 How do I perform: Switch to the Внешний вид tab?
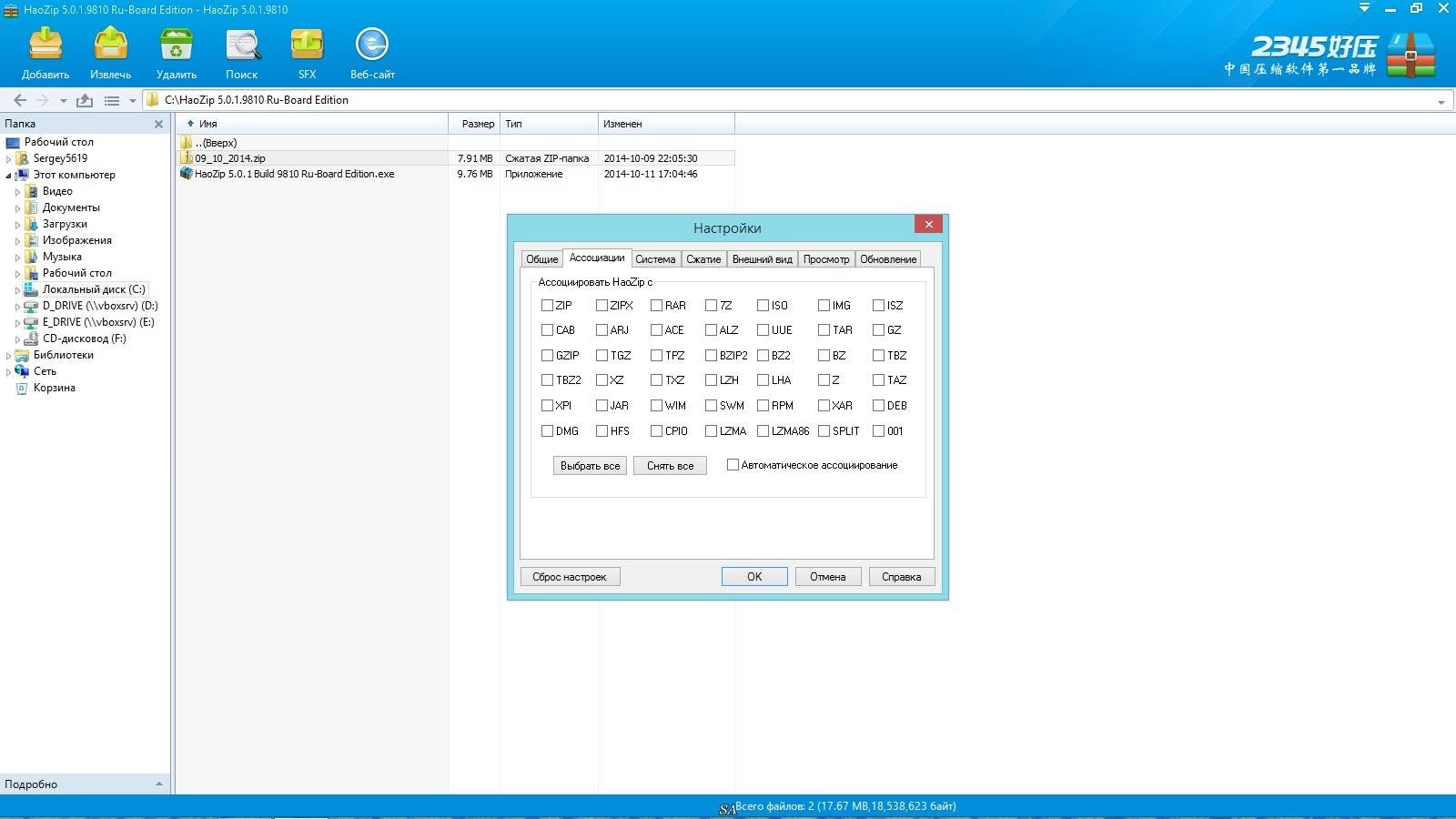point(763,259)
